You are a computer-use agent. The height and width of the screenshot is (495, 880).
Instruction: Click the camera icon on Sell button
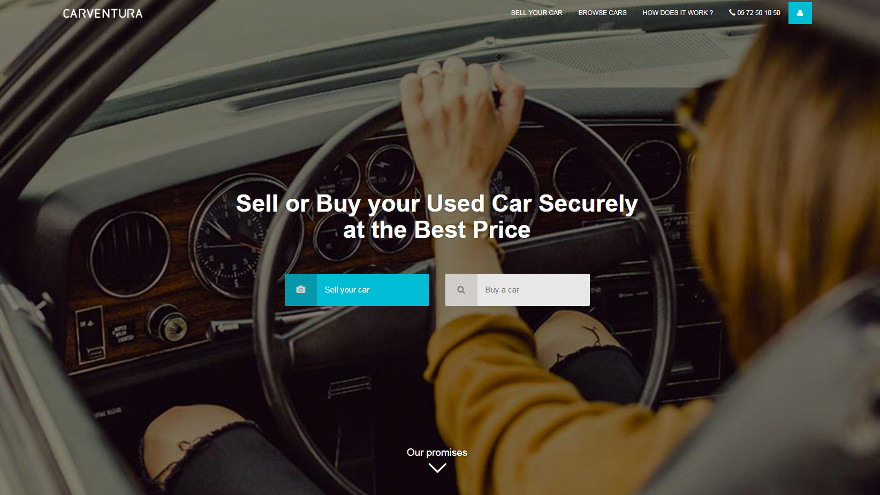click(x=301, y=290)
